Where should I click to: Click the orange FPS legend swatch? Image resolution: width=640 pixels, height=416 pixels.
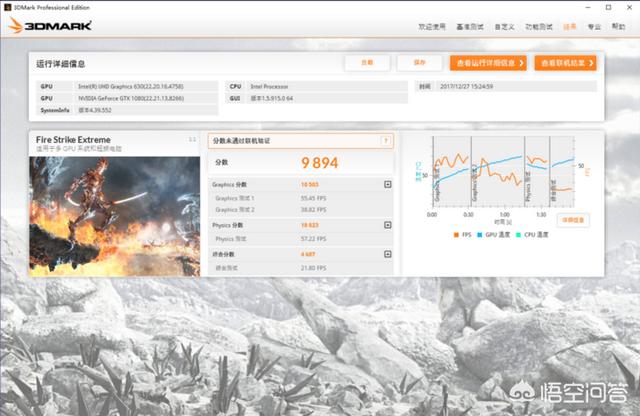[456, 235]
